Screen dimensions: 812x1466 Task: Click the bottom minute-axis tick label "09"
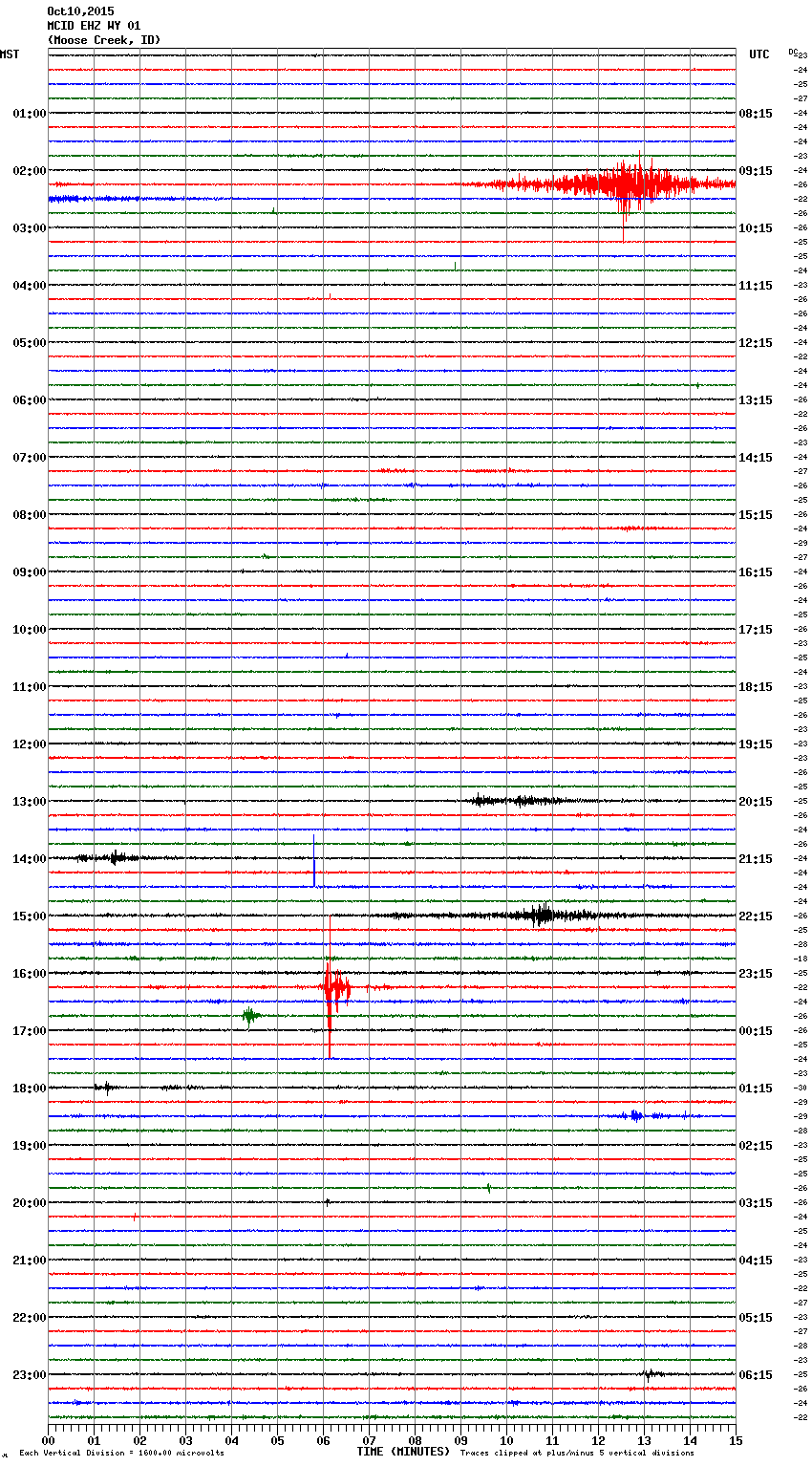point(460,1440)
